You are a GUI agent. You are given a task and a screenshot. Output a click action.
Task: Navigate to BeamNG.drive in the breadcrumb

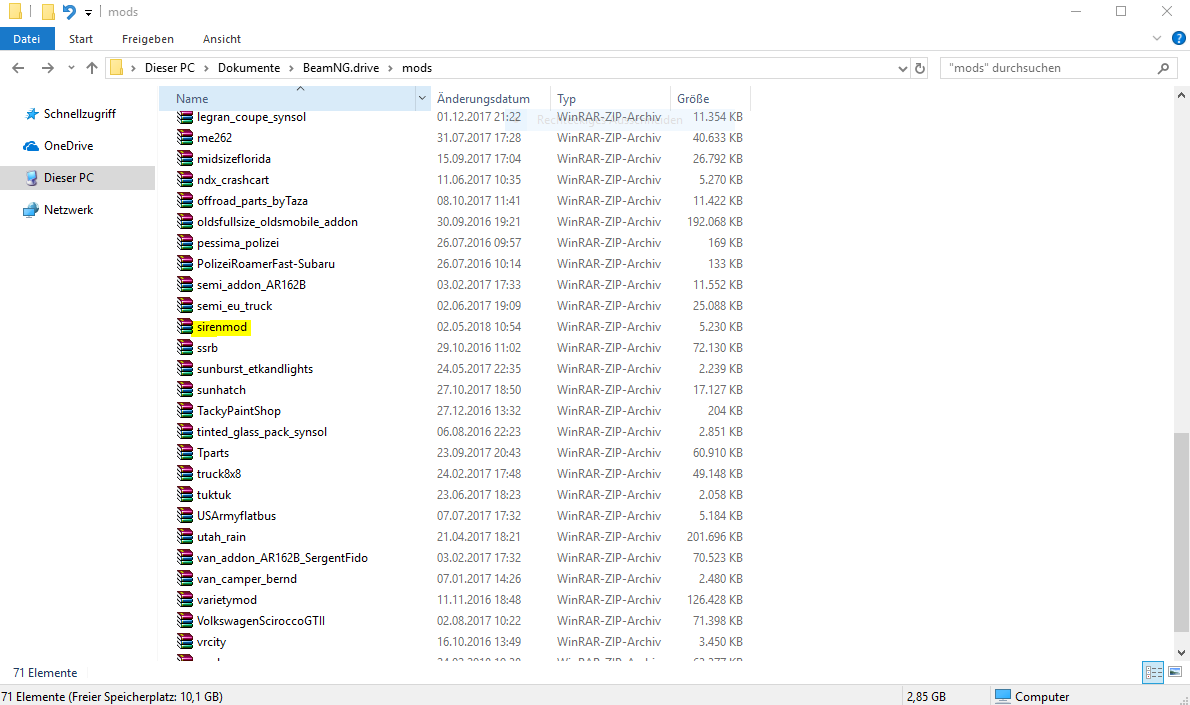point(341,68)
